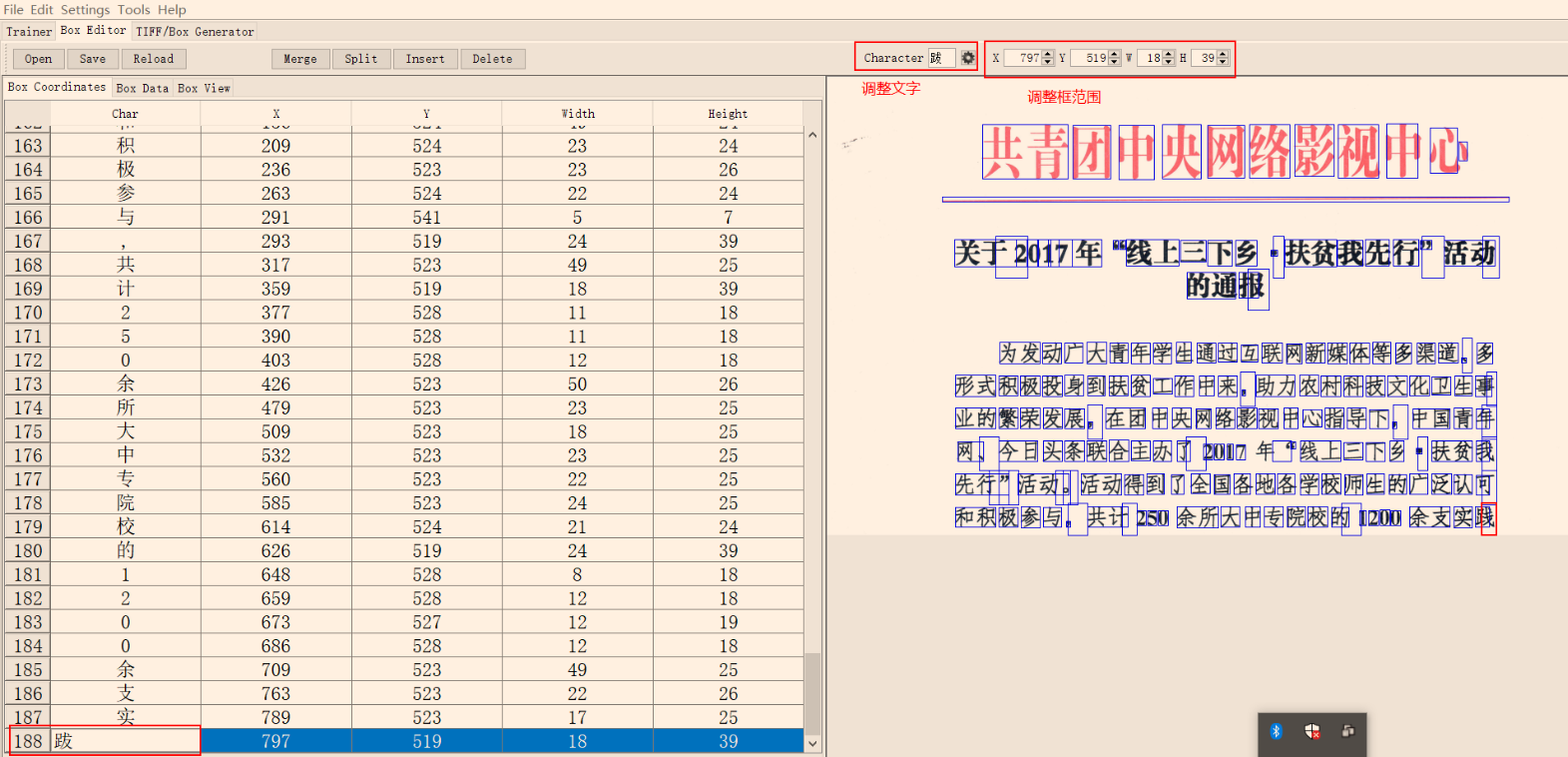Screen dimensions: 1568x757
Task: Click the X value field showing 797
Action: pos(1023,58)
